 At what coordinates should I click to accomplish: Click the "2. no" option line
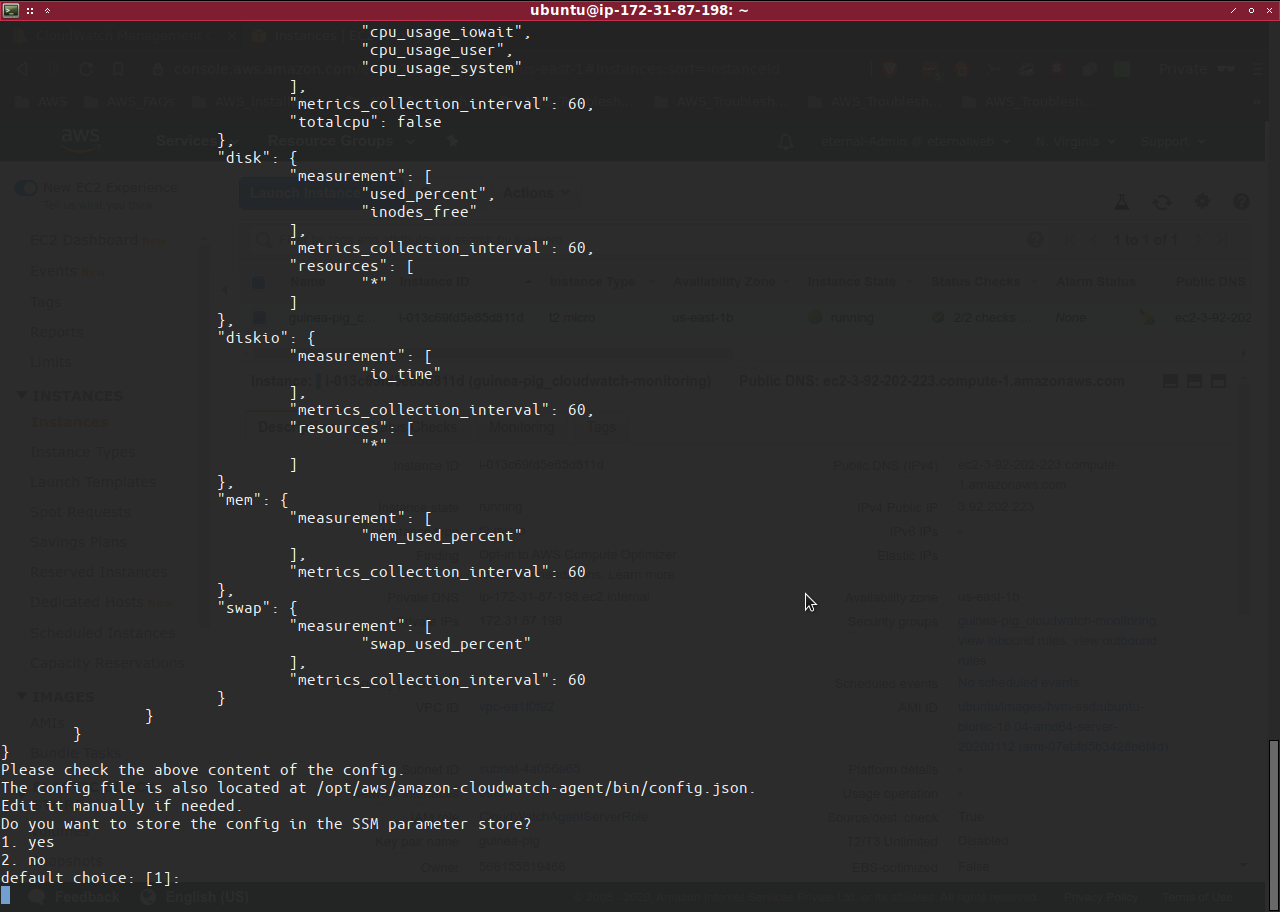[x=23, y=860]
